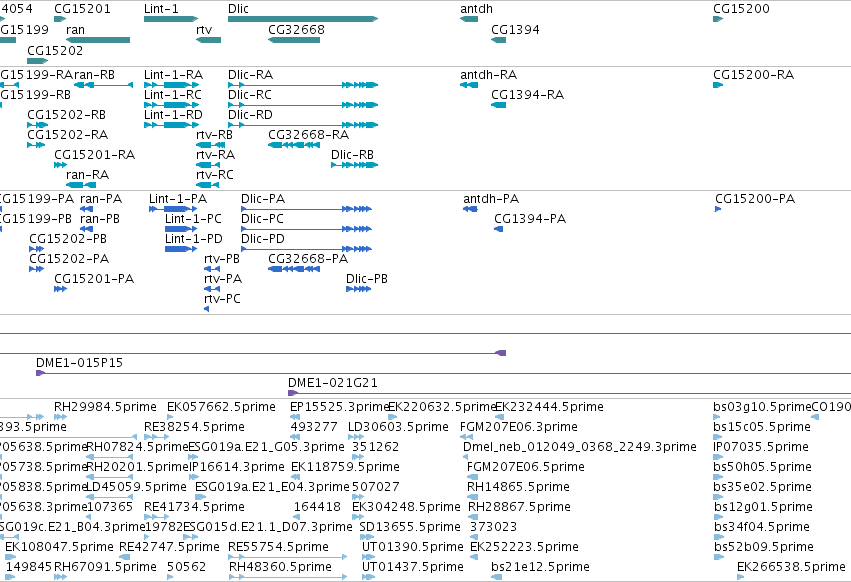
Task: Select the CG15202-PB protein label
Action: pos(68,239)
